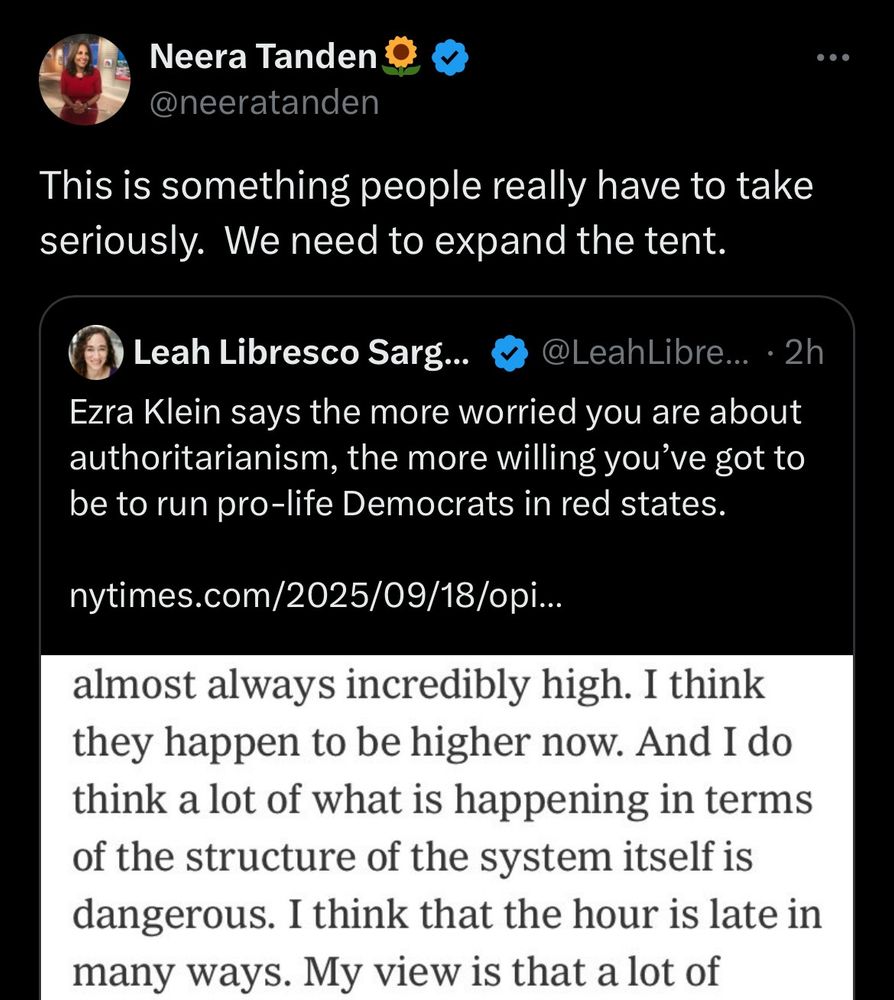Click the 2h timestamp on the quoted tweet
Viewport: 894px width, 1000px height.
803,353
